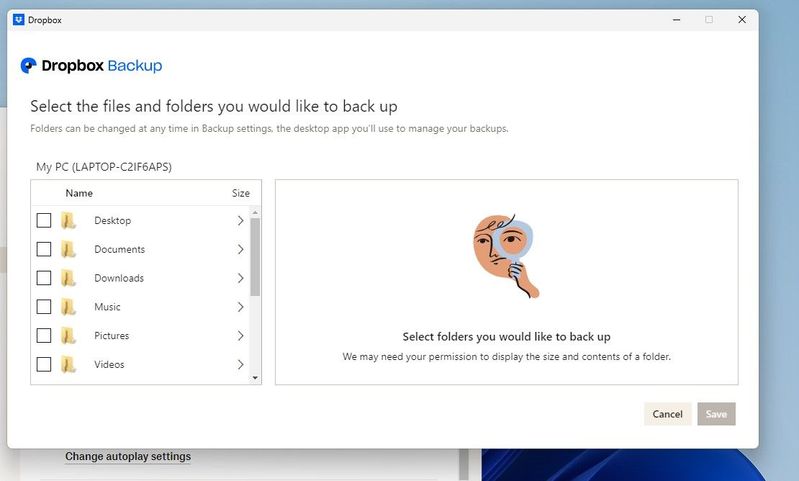
Task: Expand the Videos folder chevron
Action: (x=240, y=365)
